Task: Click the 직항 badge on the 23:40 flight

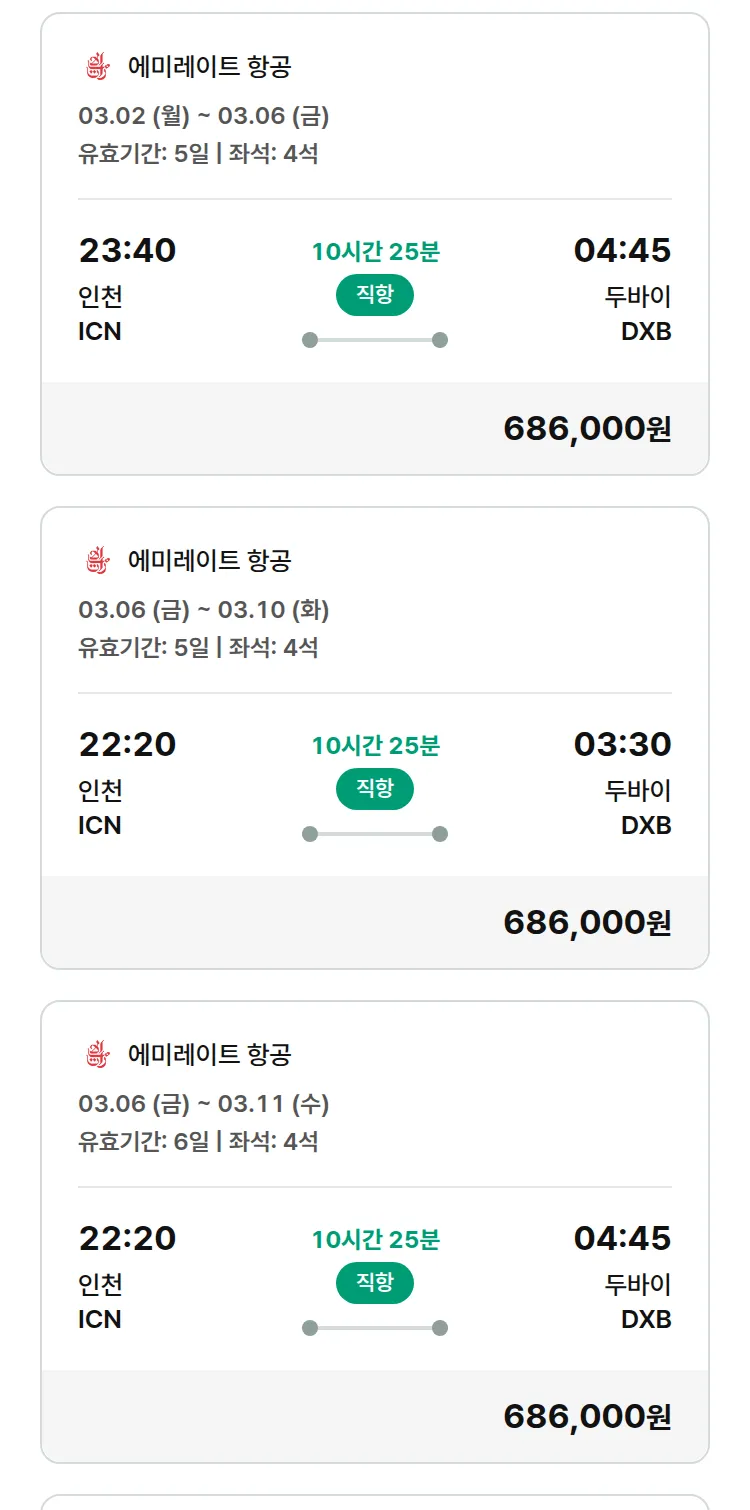Action: pyautogui.click(x=375, y=295)
